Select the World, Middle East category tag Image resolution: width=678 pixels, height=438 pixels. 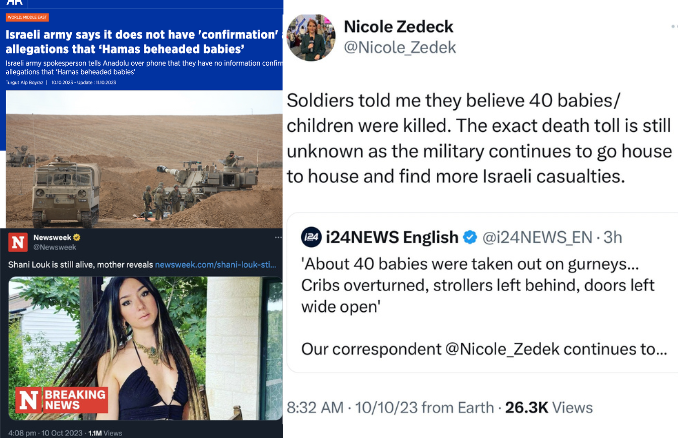tap(25, 19)
